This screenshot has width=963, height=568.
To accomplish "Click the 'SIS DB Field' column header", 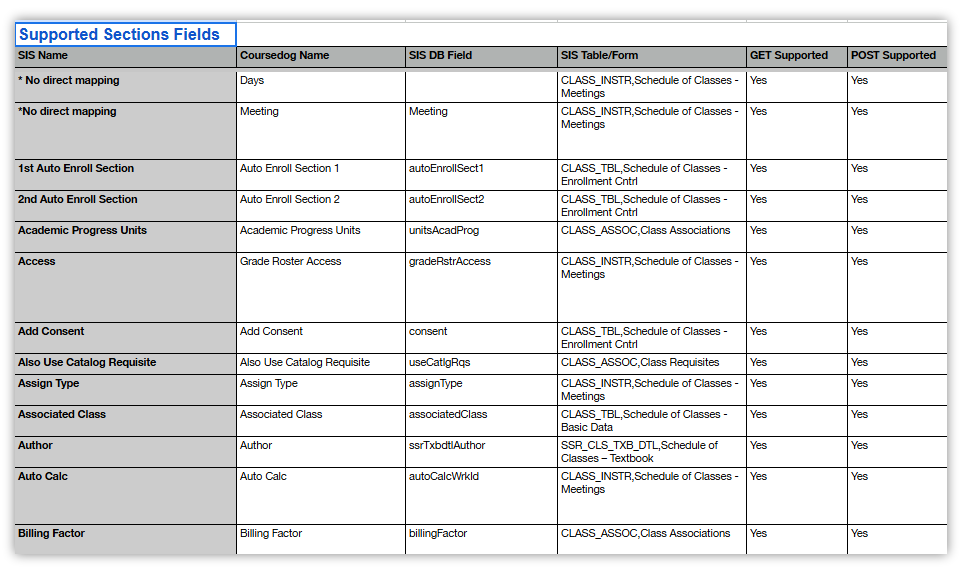I will click(482, 56).
